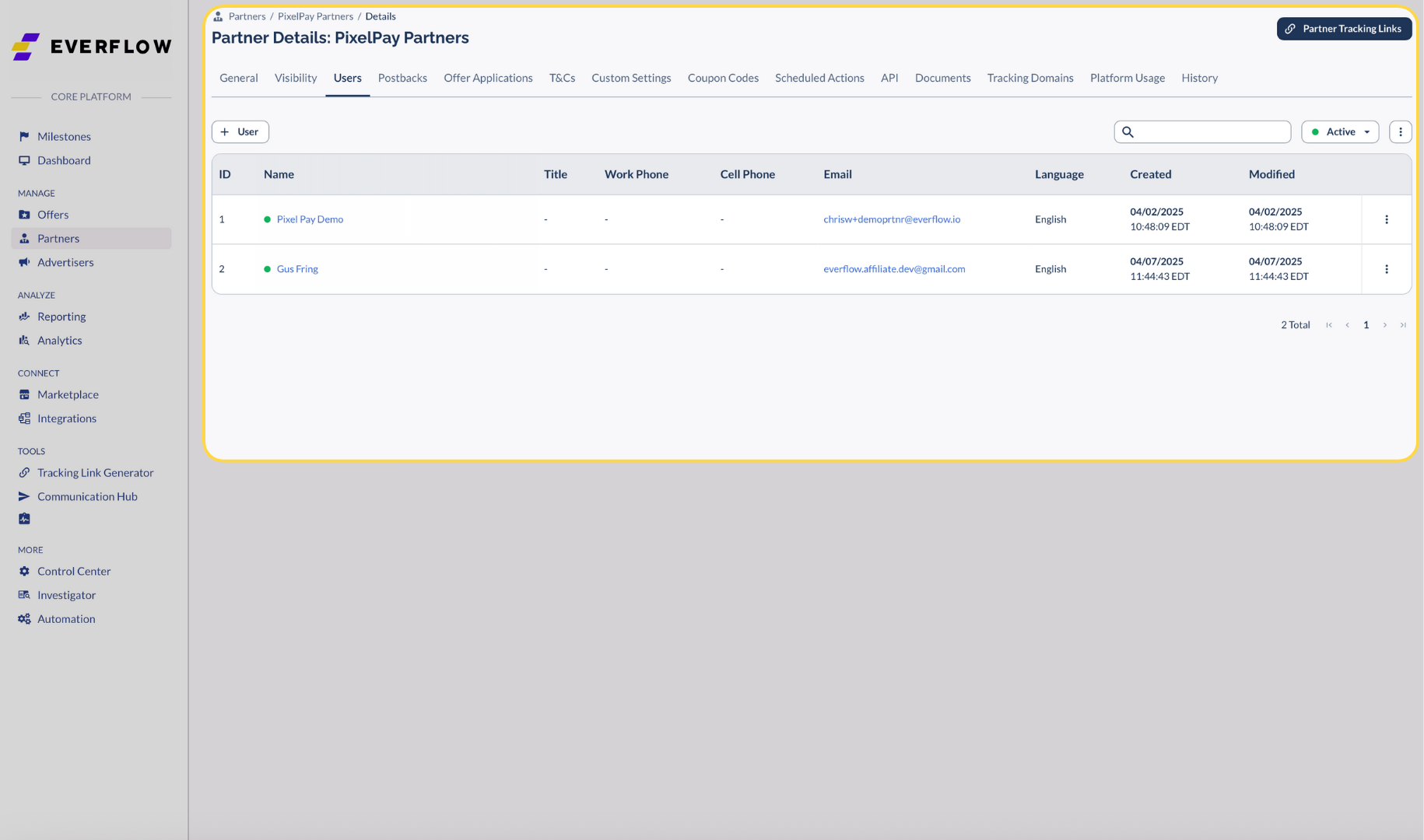The width and height of the screenshot is (1424, 840).
Task: Open row actions menu for Gus Fring
Action: (x=1387, y=269)
